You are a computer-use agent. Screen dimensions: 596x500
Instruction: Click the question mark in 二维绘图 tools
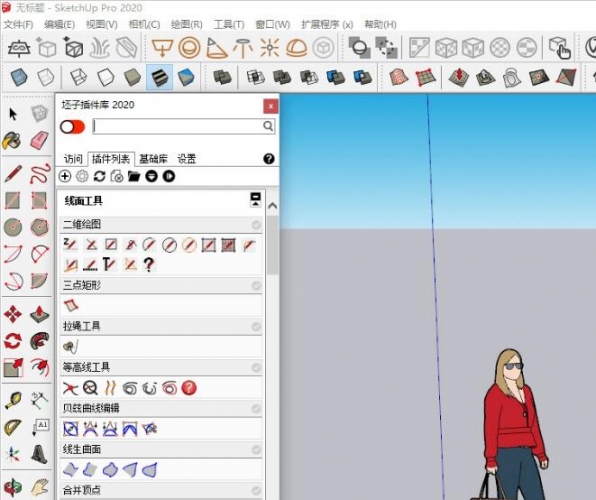point(149,264)
